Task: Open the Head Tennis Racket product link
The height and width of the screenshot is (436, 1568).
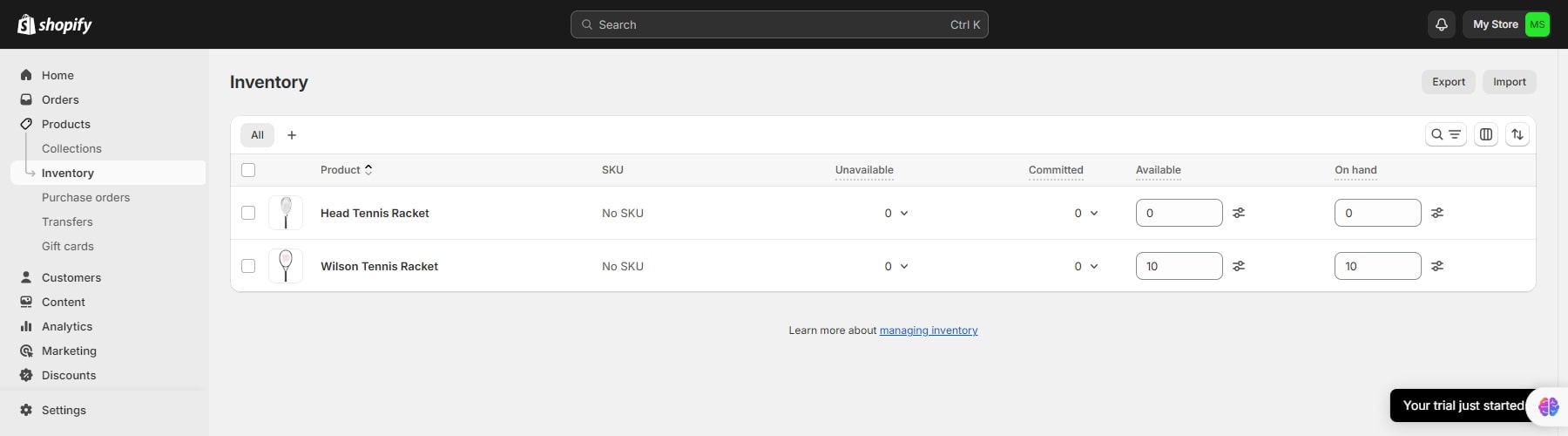Action: (375, 213)
